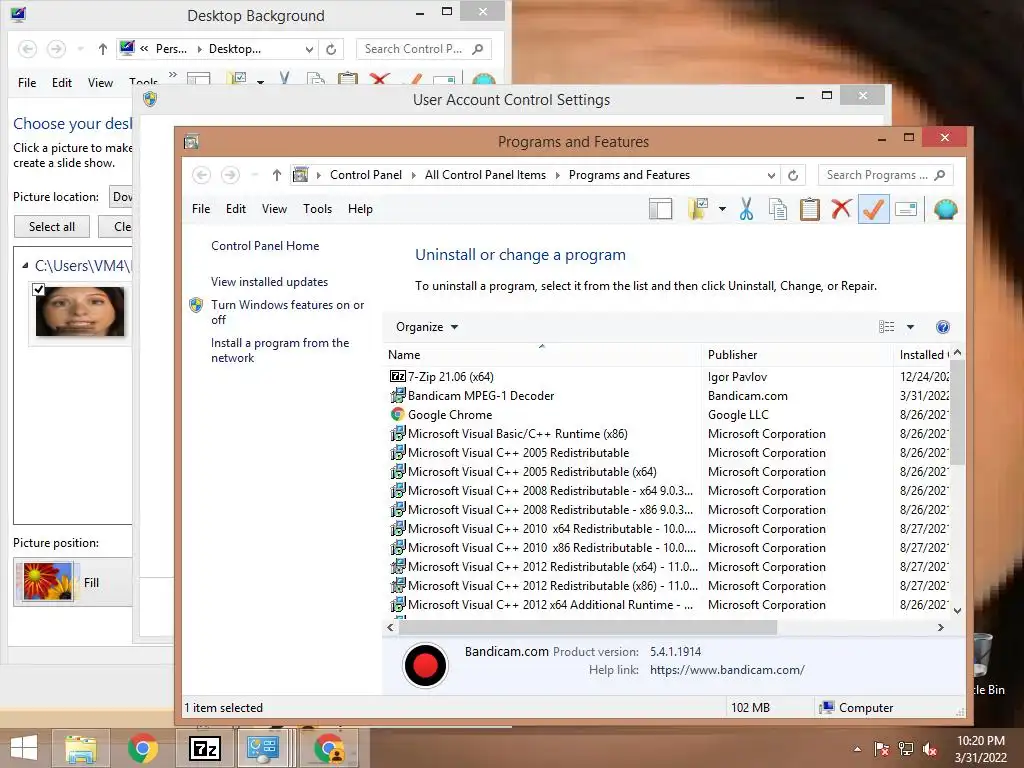The width and height of the screenshot is (1024, 768).
Task: Click the vertical scrollbar down arrow in program list
Action: 957,611
